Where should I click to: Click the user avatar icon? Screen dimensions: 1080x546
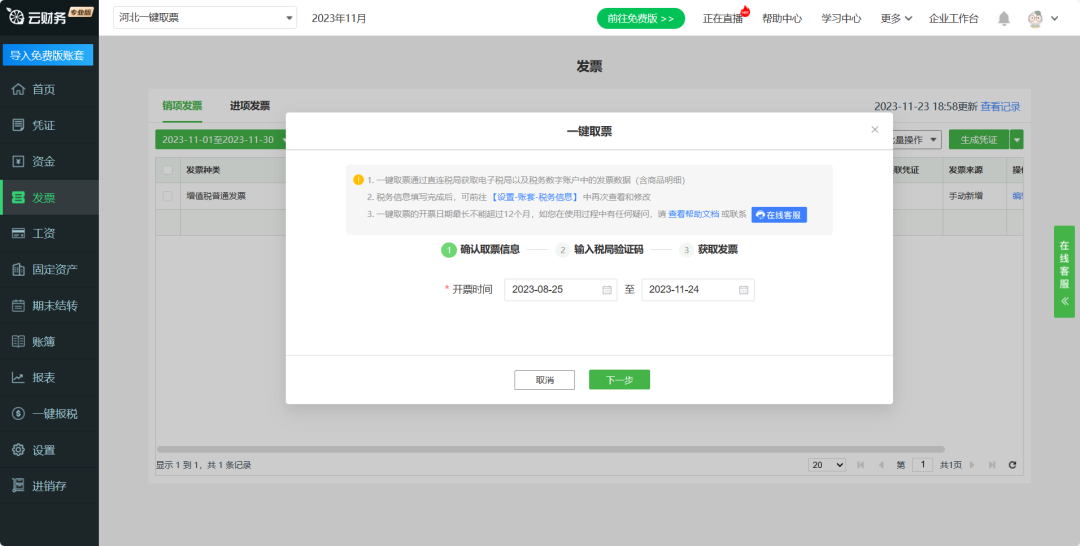click(1035, 19)
